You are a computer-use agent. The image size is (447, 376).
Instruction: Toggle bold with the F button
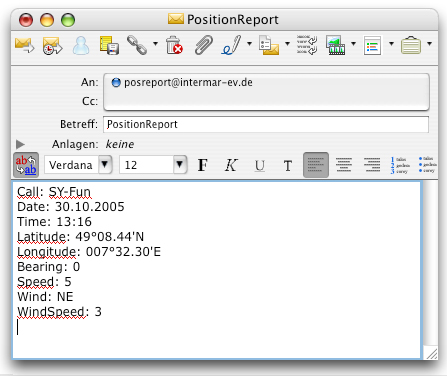[203, 165]
